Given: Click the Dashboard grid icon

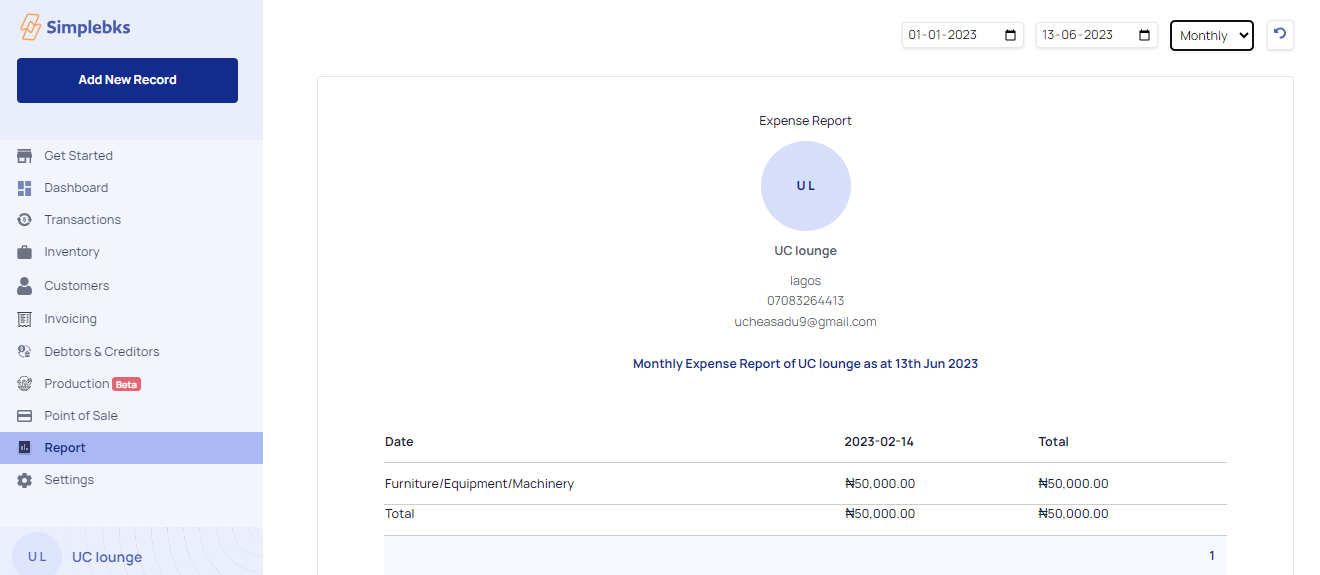Looking at the screenshot, I should (x=25, y=188).
